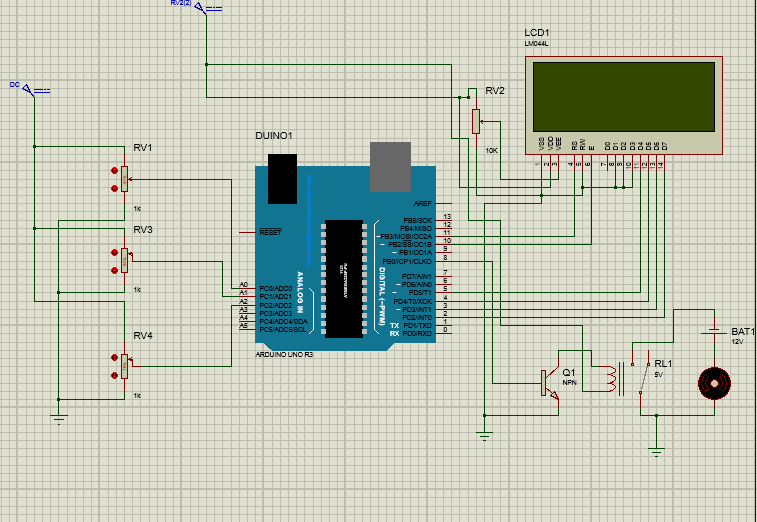The image size is (757, 522).
Task: Click the LCD1 component label
Action: pos(537,33)
